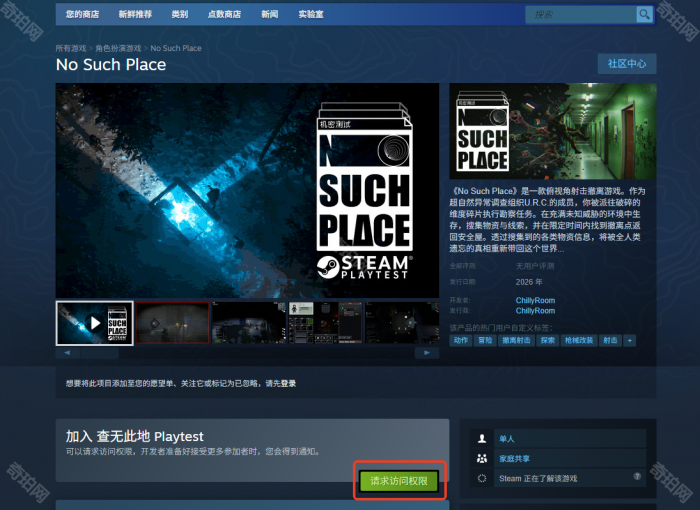Go to 点数商店 tab
700x510 pixels.
click(224, 14)
